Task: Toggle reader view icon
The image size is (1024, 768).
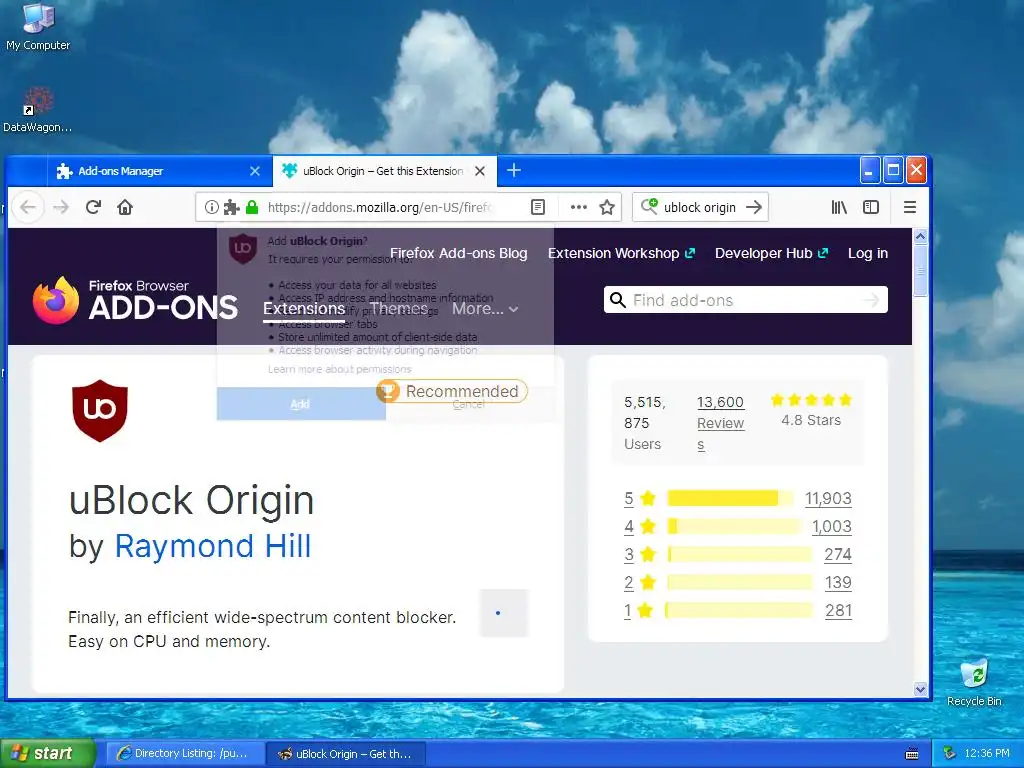Action: tap(537, 207)
